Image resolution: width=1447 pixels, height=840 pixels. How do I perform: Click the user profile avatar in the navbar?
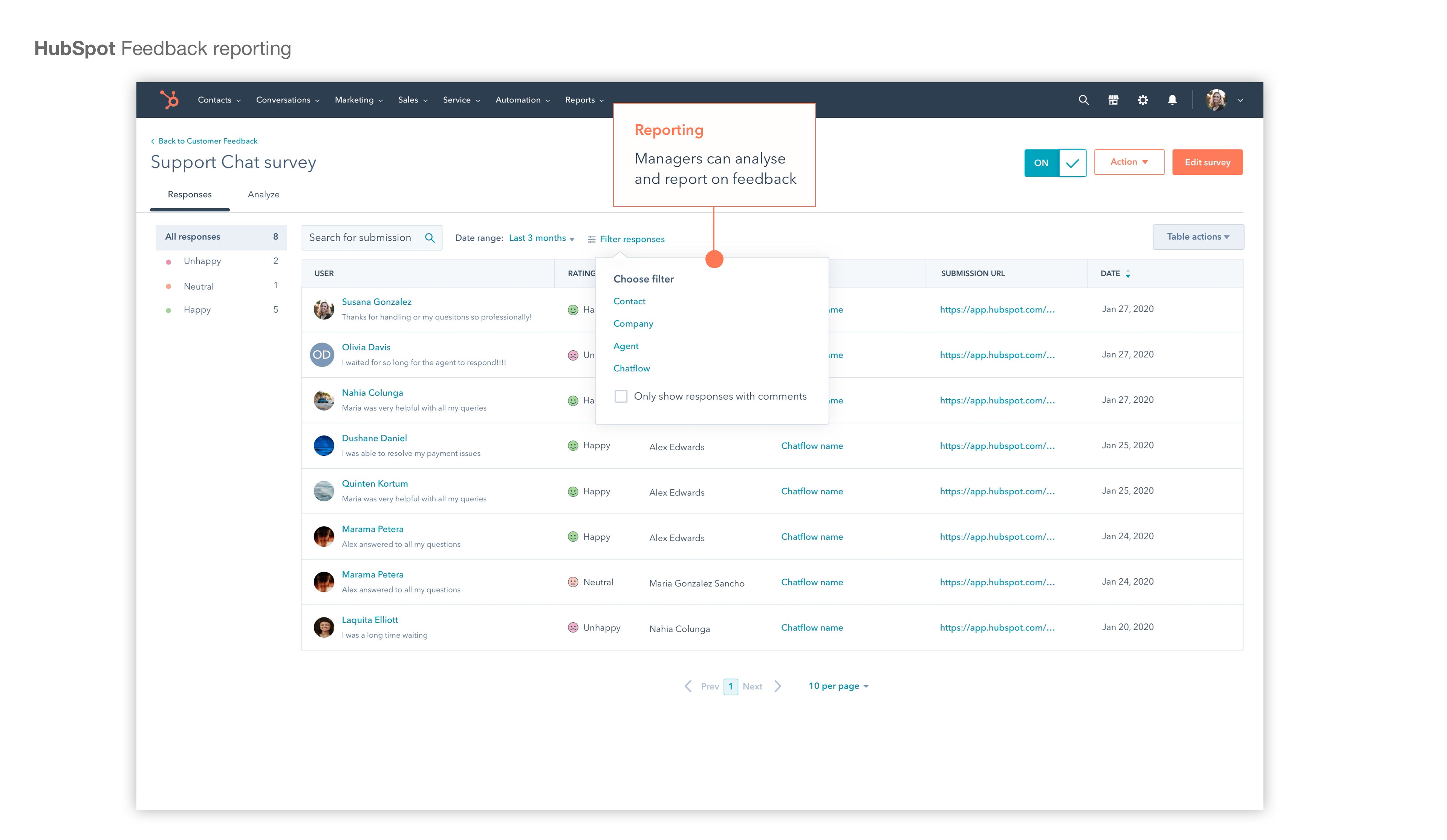[1216, 100]
